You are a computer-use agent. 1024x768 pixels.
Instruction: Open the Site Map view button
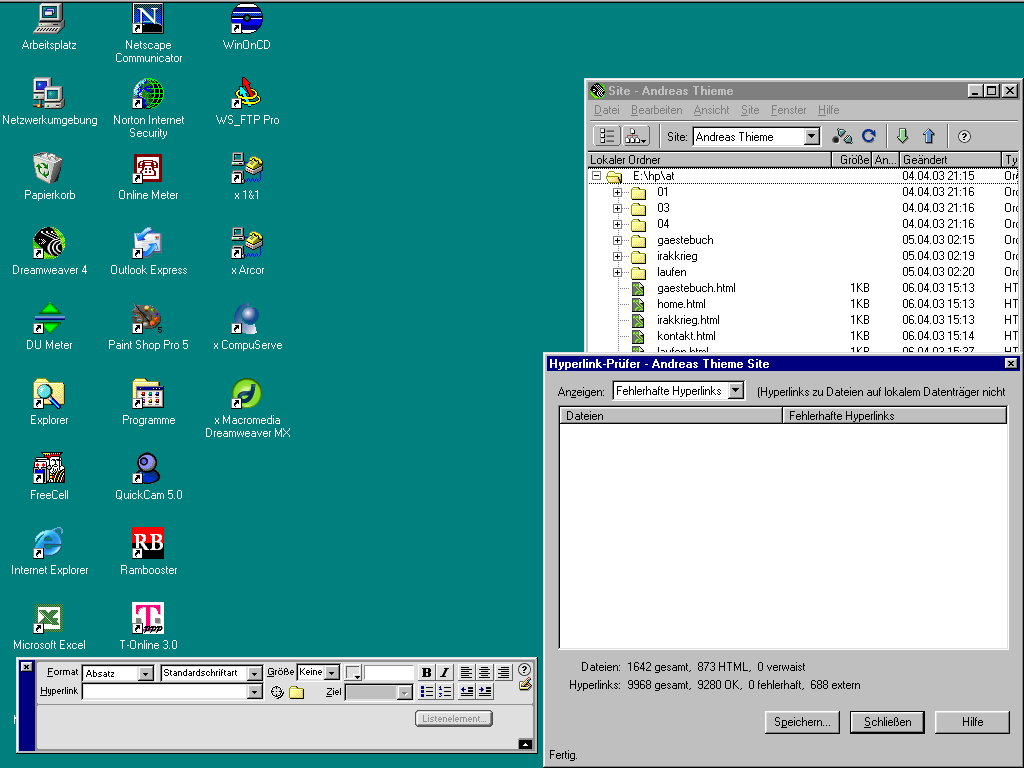[635, 136]
